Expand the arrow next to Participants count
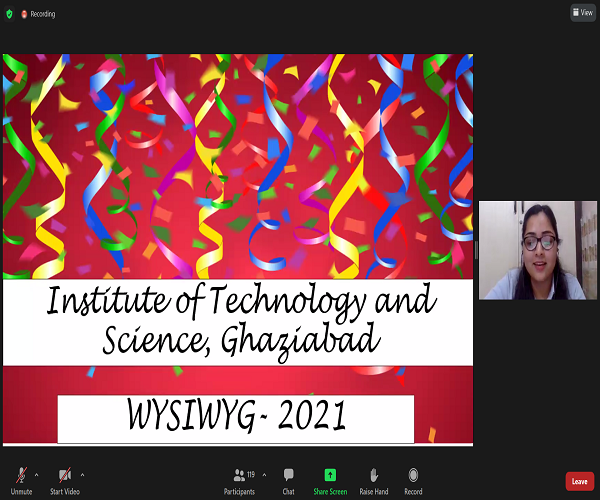 [264, 475]
